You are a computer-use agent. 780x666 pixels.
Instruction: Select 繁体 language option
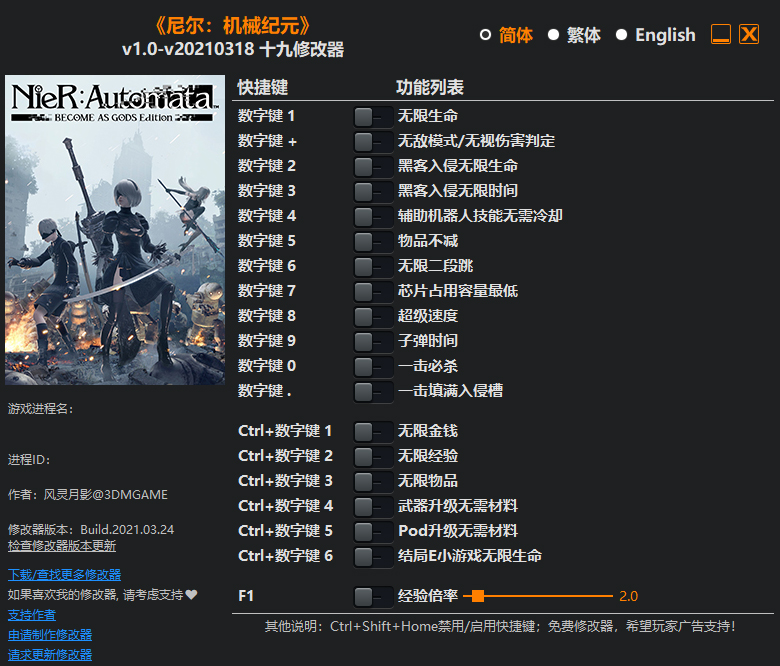pyautogui.click(x=553, y=35)
